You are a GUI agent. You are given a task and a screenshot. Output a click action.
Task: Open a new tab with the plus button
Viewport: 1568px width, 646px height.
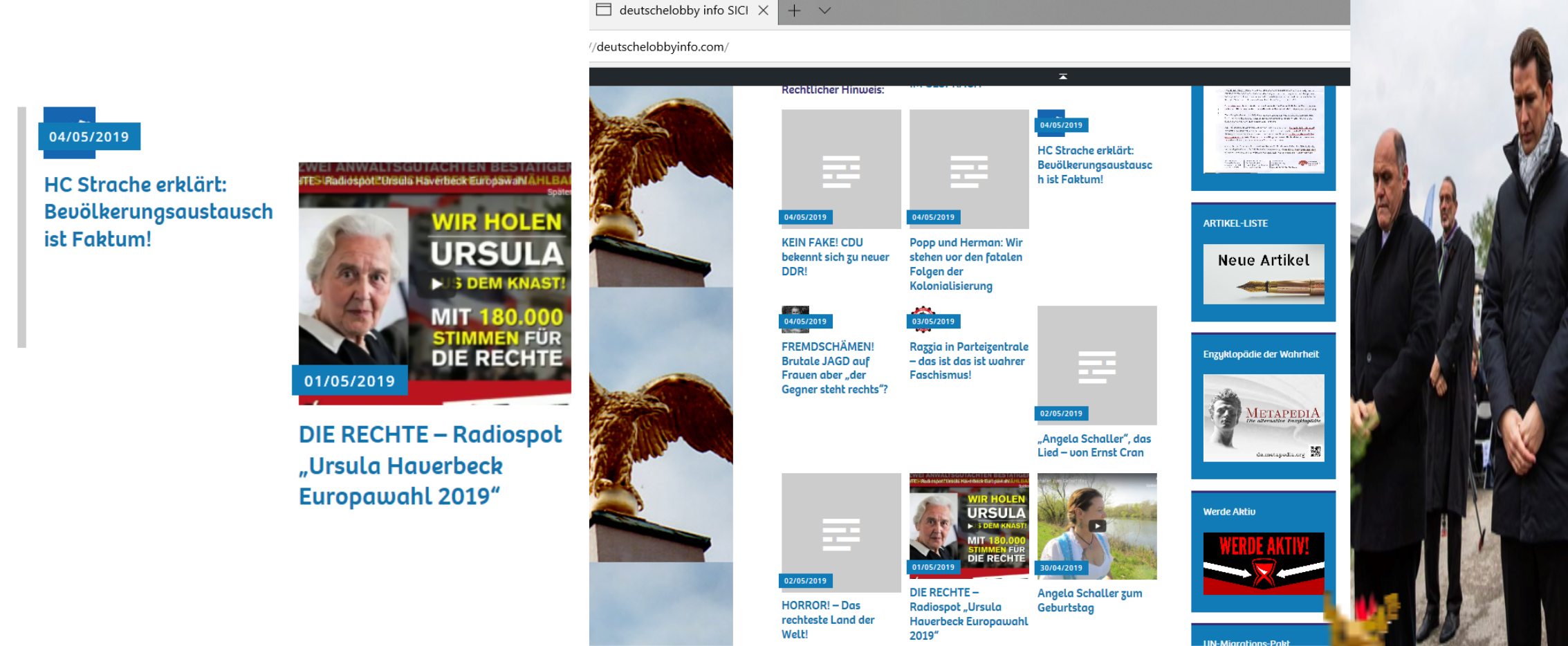[x=794, y=10]
